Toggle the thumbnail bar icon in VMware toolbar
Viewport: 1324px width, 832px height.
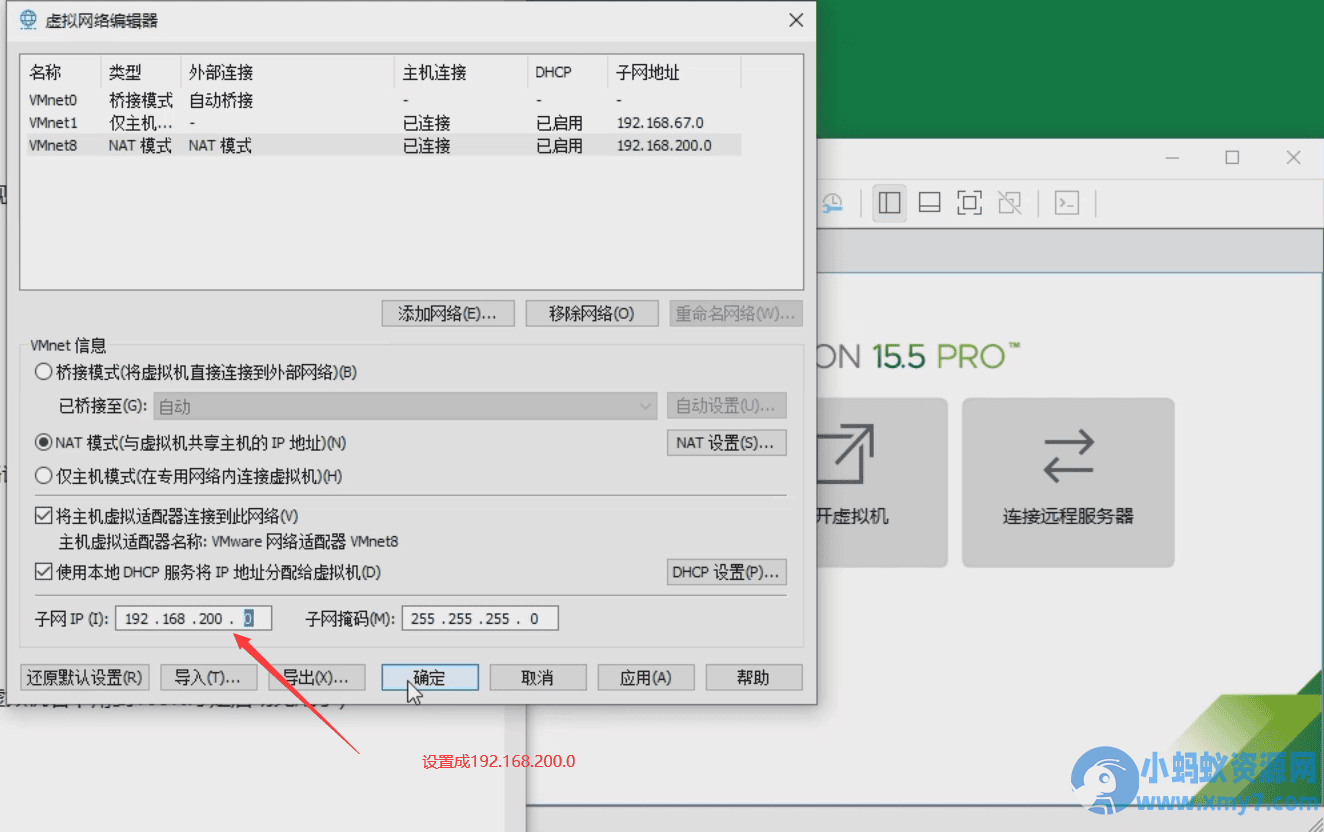(x=929, y=203)
